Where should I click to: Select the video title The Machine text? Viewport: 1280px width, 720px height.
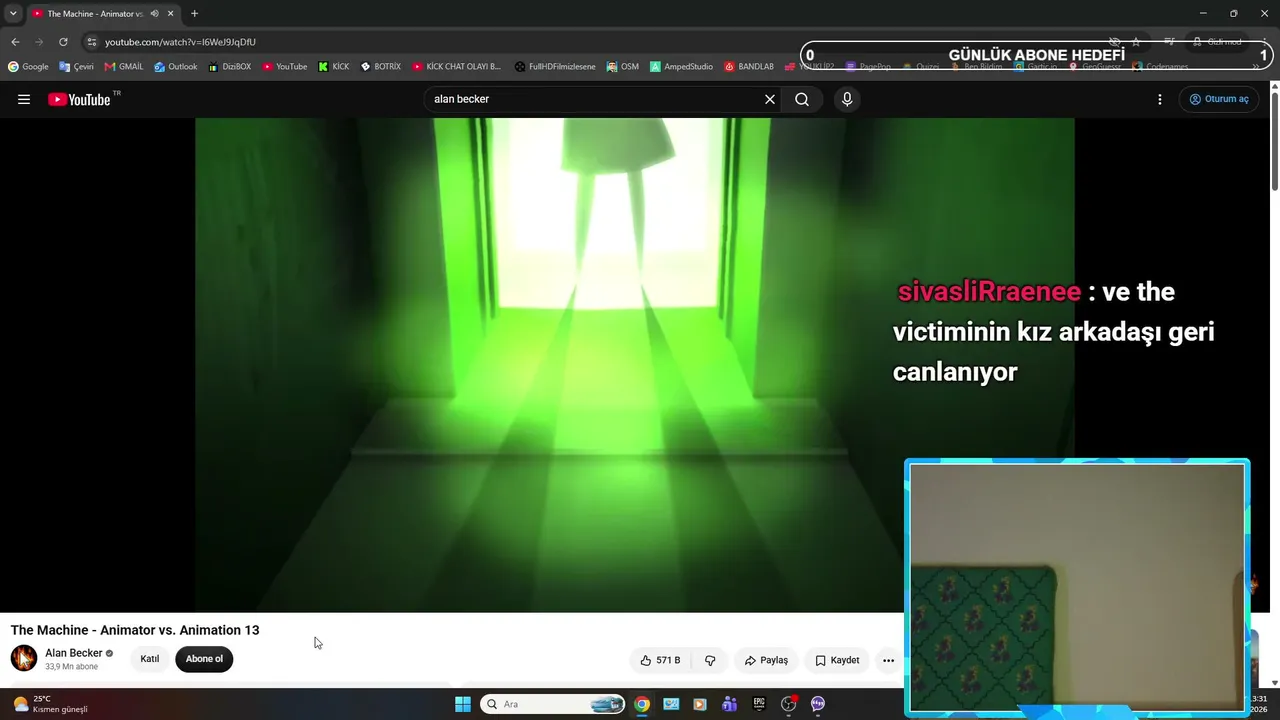[135, 630]
